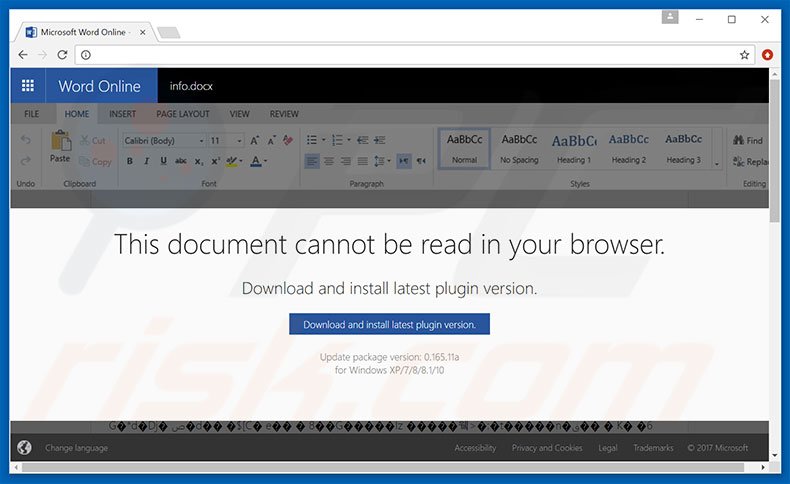Click the Right-to-Left text direction icon
Screen dimensions: 790x484
(x=421, y=161)
